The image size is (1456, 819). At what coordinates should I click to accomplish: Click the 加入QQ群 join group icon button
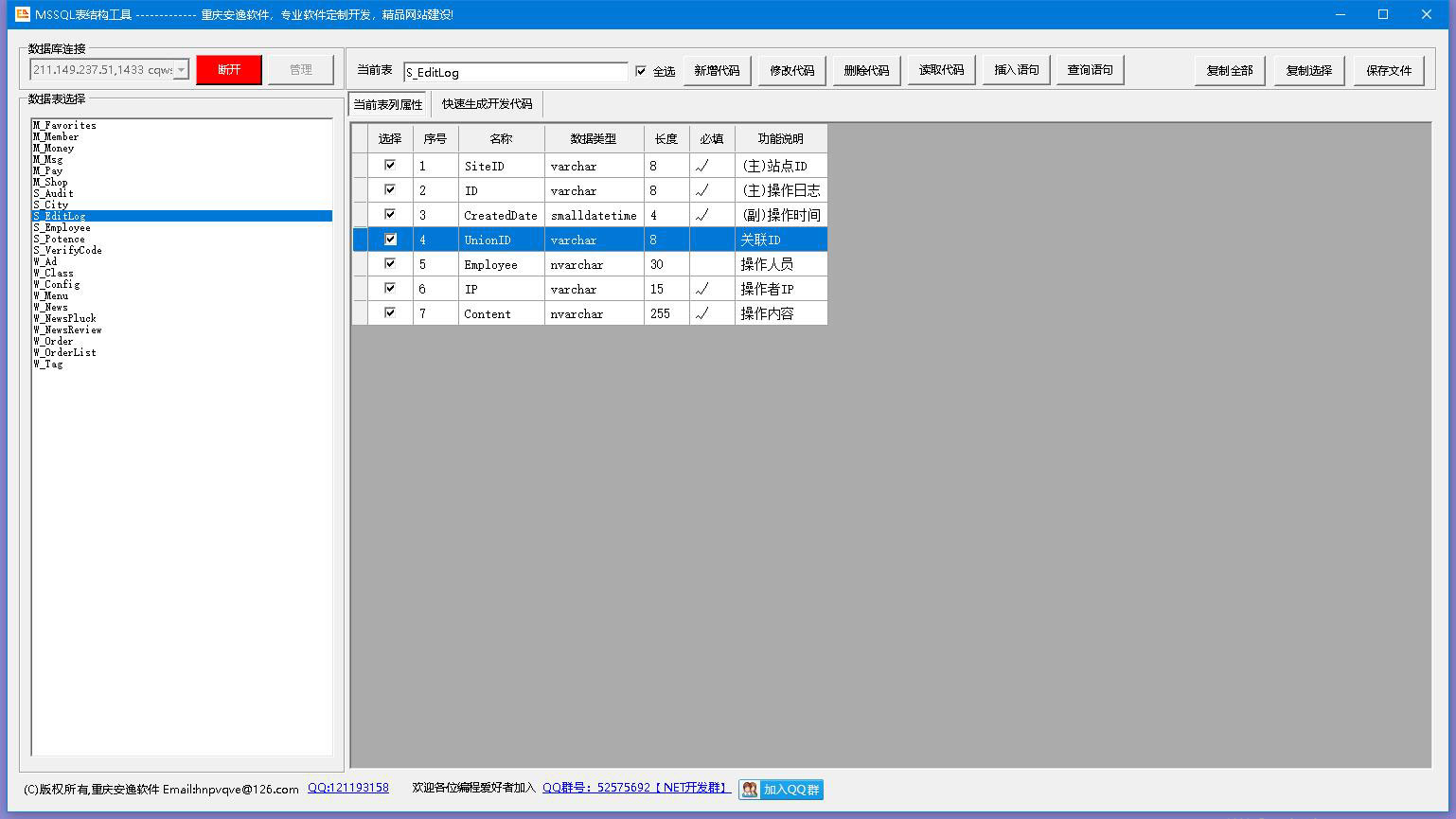(x=781, y=790)
